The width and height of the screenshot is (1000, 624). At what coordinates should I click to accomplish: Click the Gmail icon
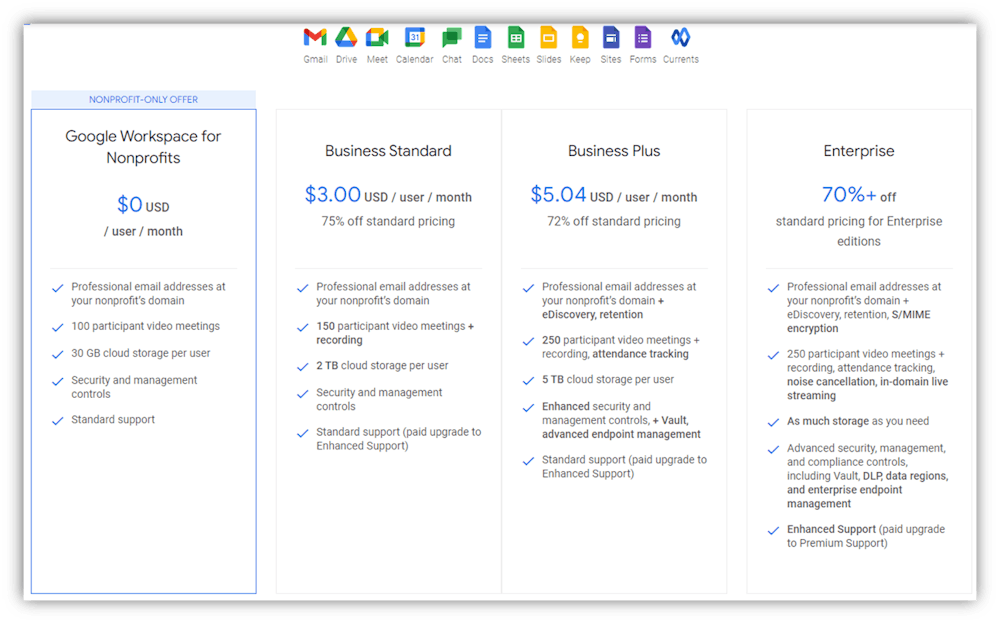315,38
